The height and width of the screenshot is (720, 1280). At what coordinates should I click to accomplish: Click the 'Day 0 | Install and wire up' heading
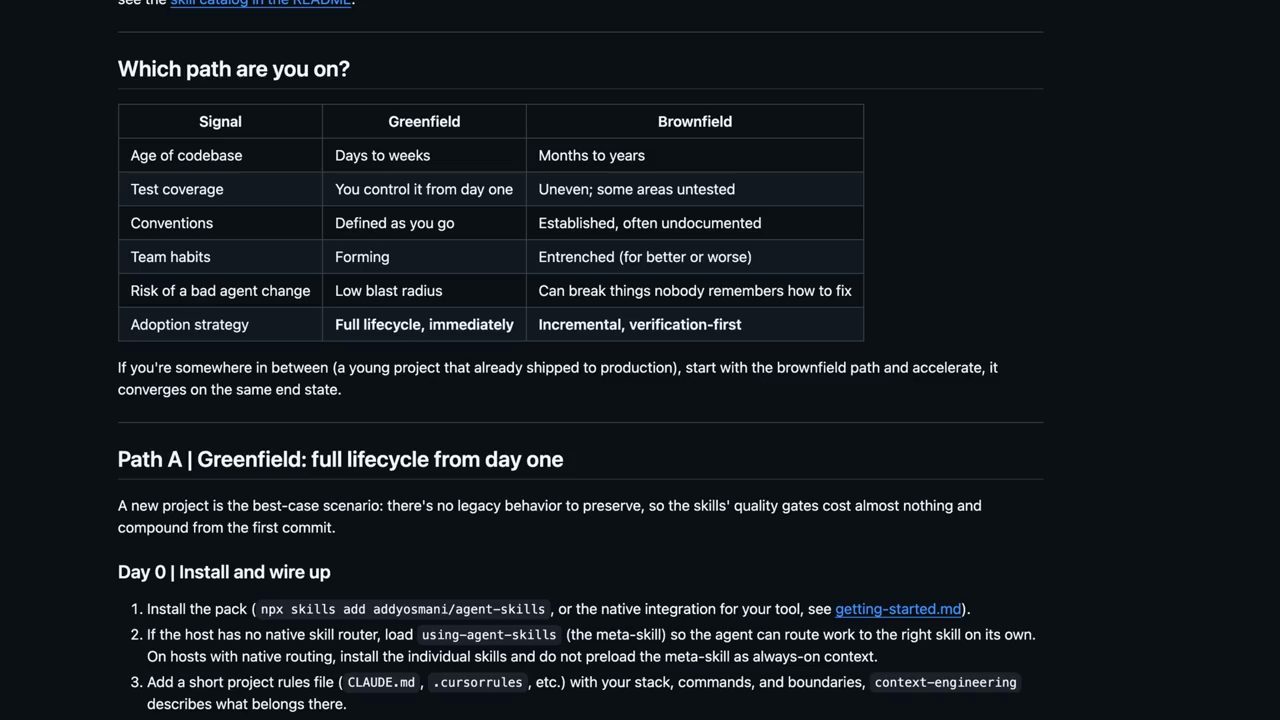pos(224,572)
